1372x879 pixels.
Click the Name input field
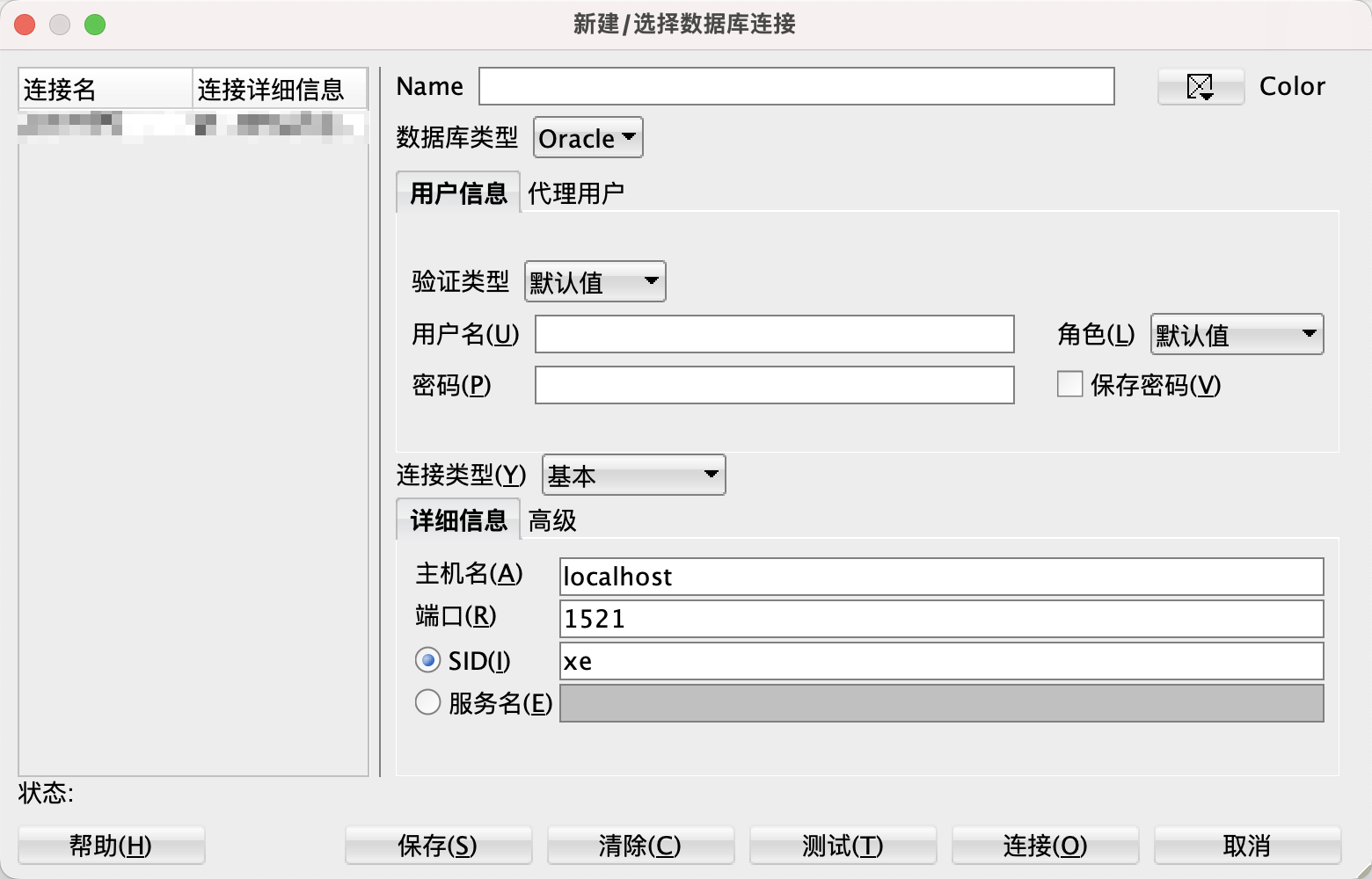tap(794, 86)
